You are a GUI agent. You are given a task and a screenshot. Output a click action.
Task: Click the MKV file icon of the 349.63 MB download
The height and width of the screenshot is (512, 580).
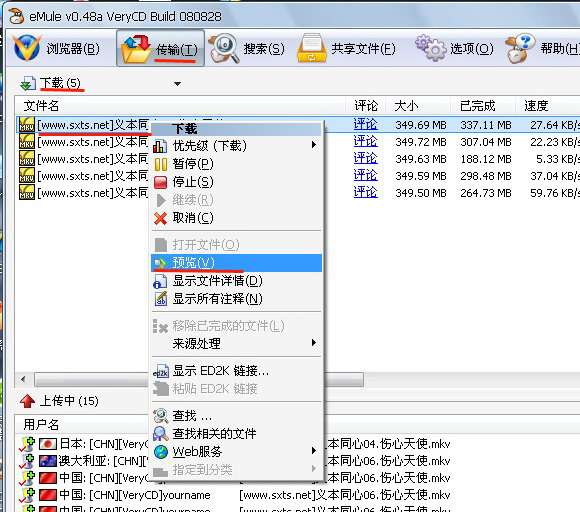coord(27,159)
